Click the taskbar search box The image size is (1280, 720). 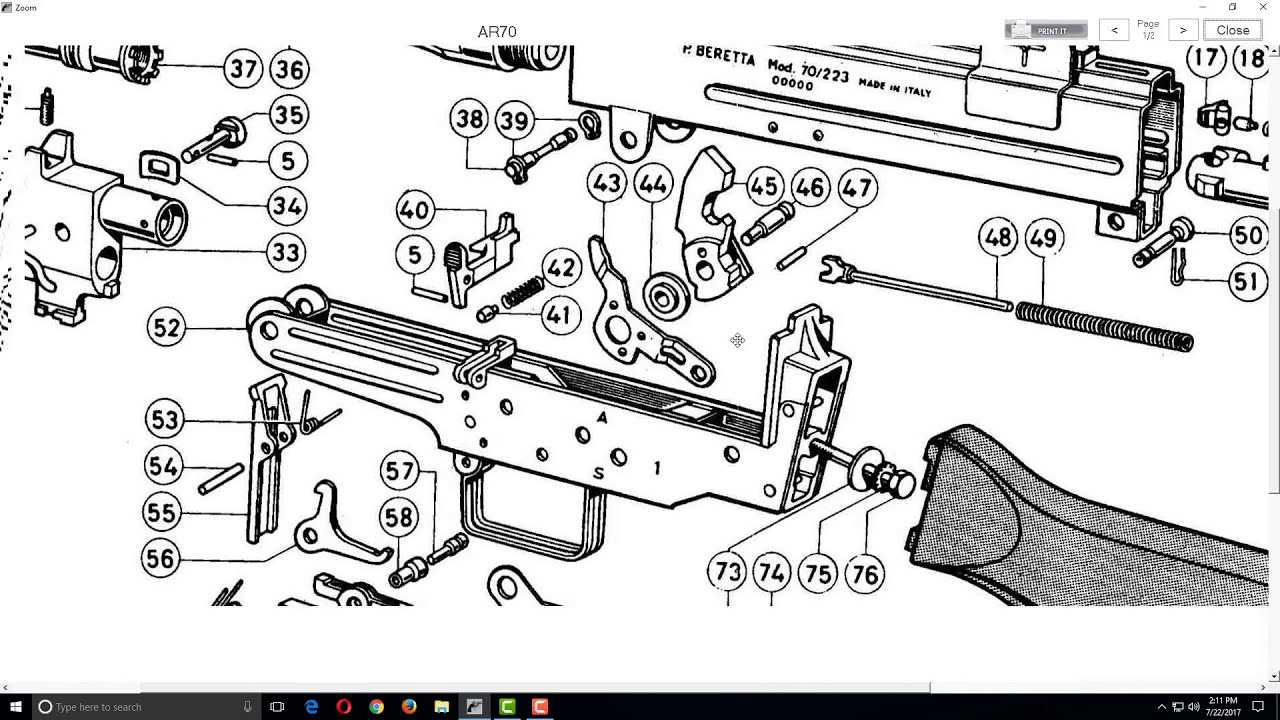tap(145, 707)
